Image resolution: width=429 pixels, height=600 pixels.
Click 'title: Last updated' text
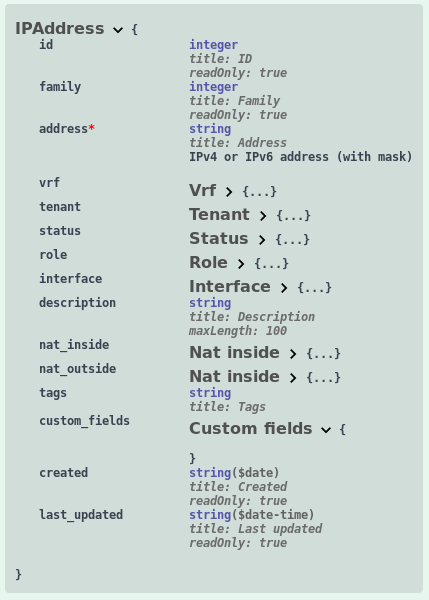[x=256, y=529]
